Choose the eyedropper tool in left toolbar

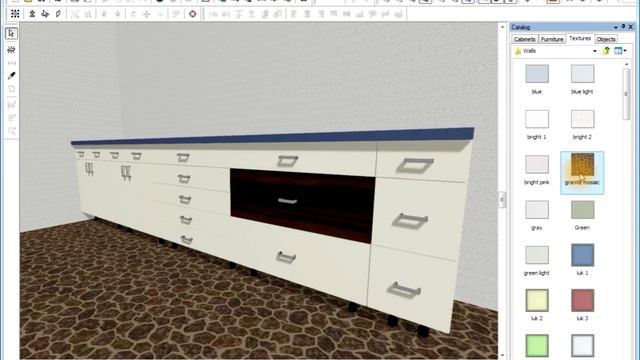[11, 76]
